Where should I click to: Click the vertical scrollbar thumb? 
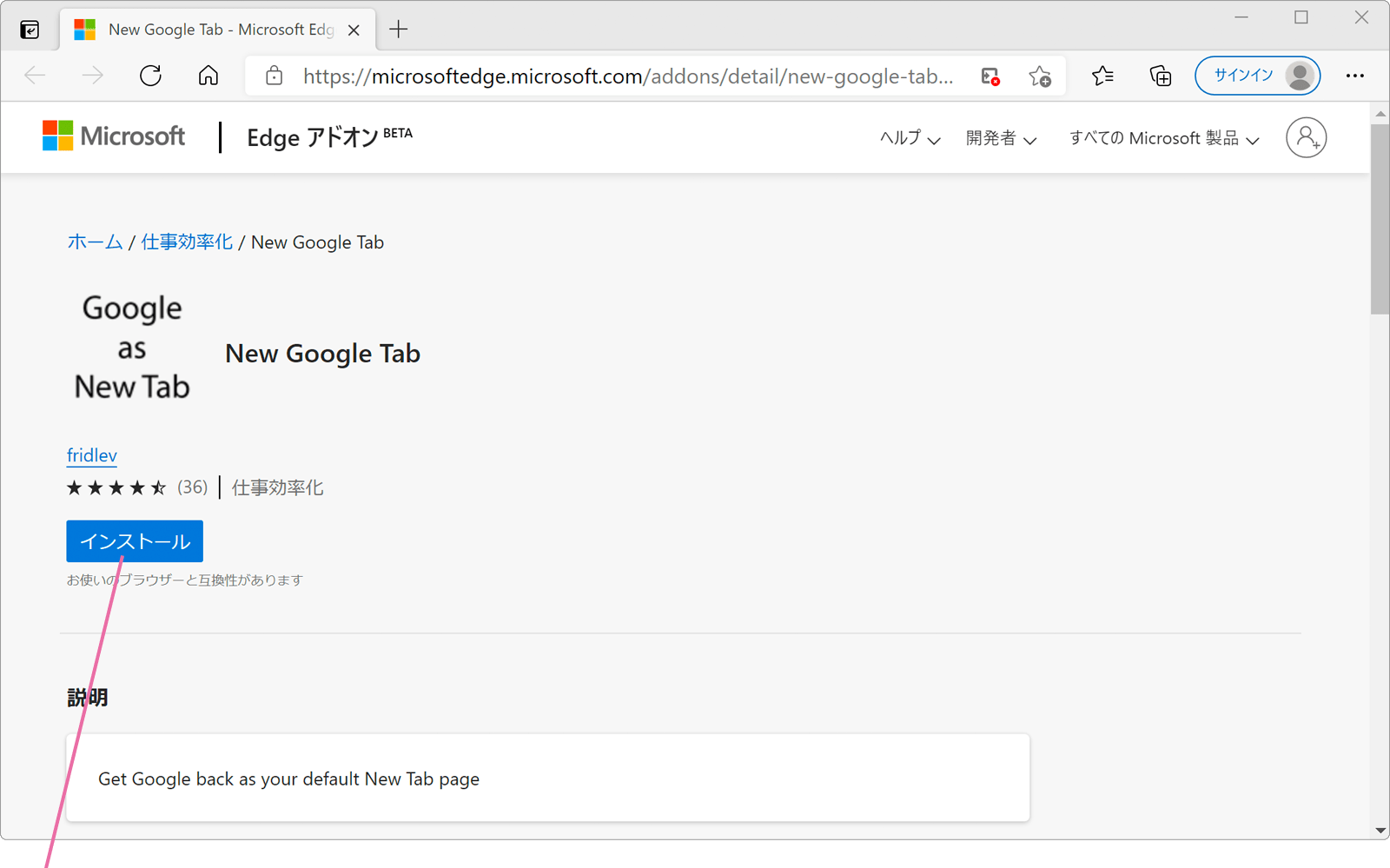click(1380, 219)
